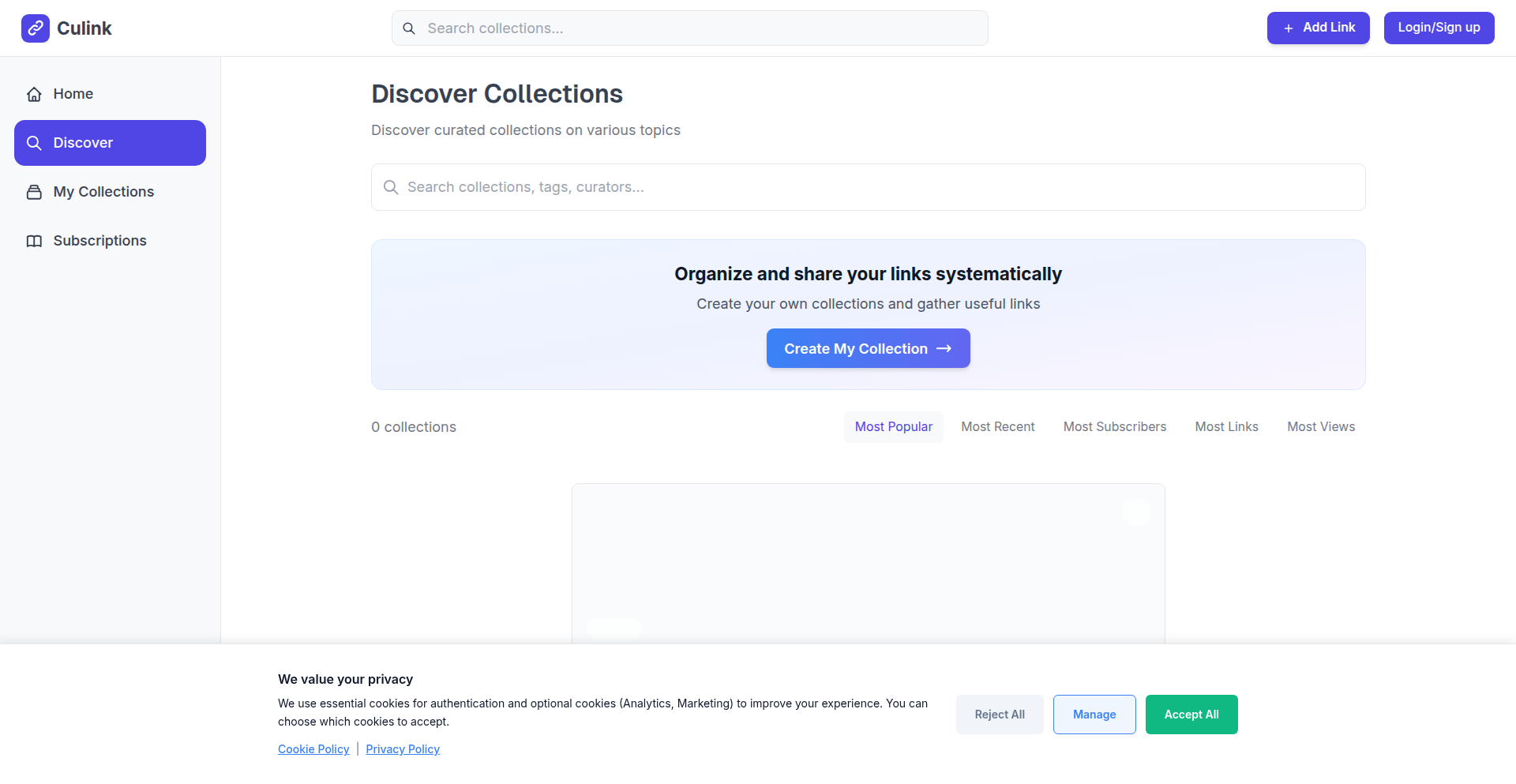
Task: Click the Home house icon in sidebar
Action: [34, 95]
